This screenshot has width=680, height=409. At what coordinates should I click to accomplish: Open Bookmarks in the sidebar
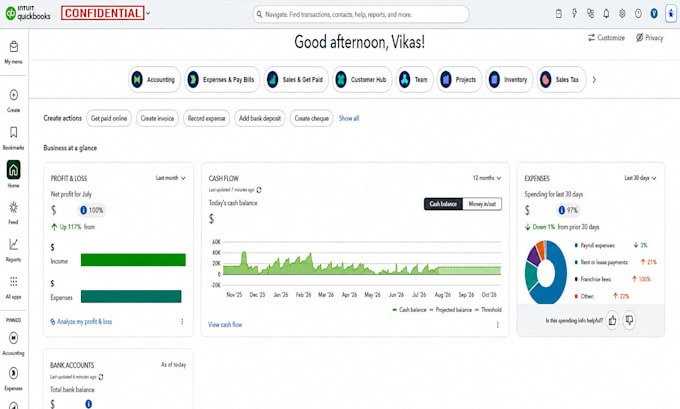click(x=13, y=137)
